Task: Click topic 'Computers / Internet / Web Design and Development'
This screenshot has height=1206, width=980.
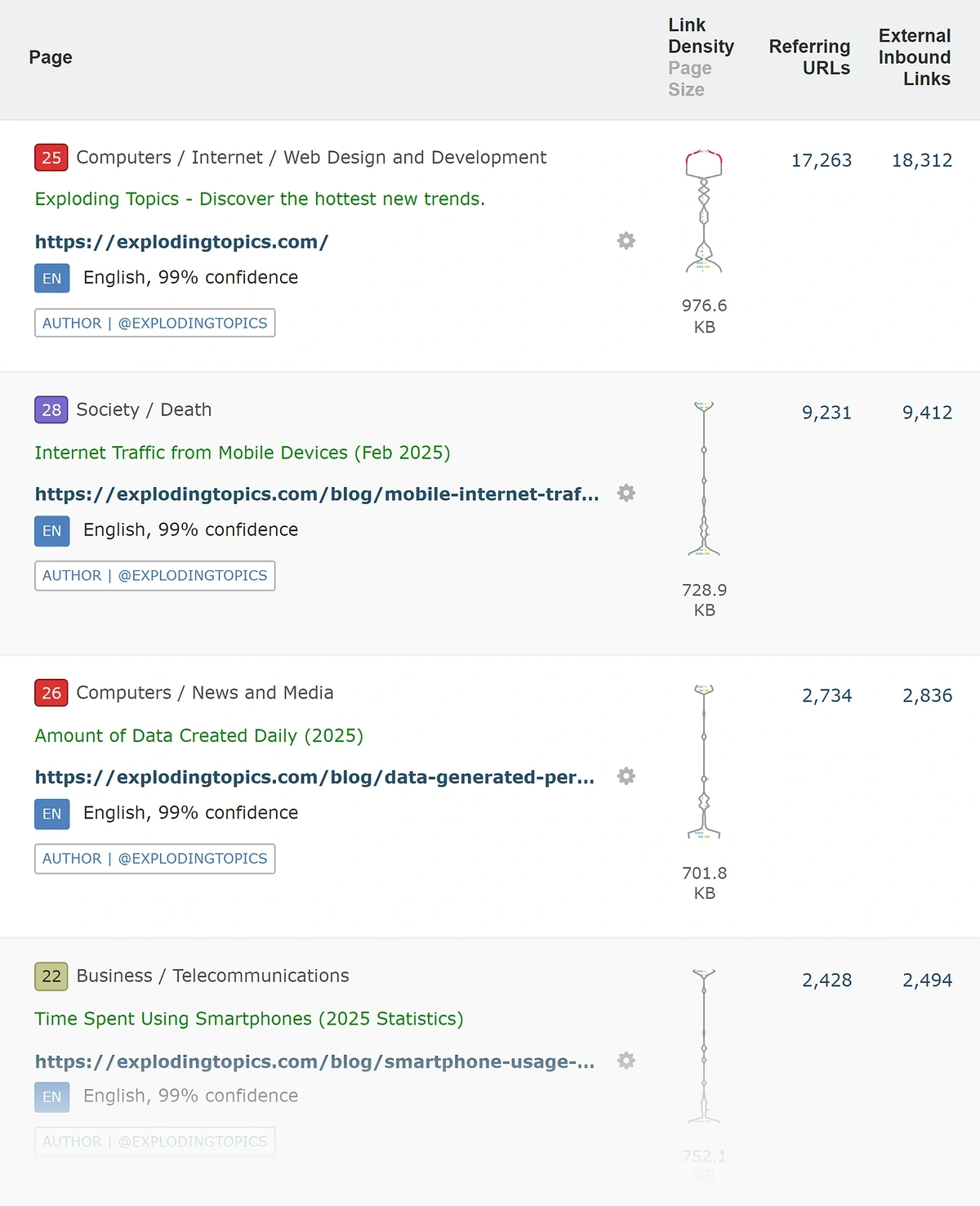Action: [311, 158]
